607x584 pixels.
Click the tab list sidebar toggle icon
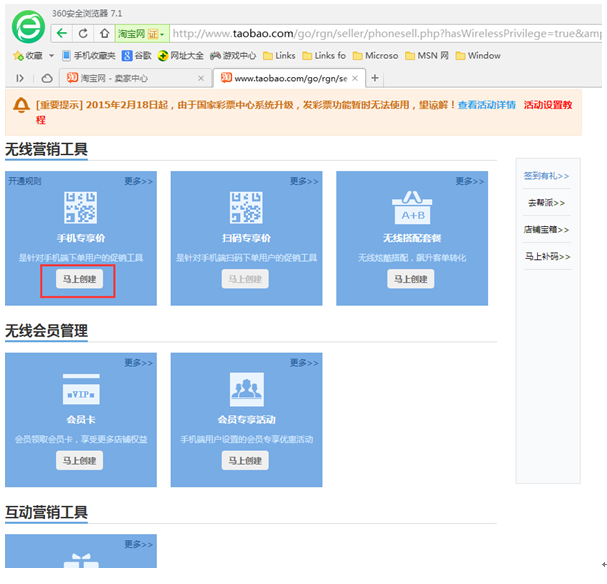point(20,79)
